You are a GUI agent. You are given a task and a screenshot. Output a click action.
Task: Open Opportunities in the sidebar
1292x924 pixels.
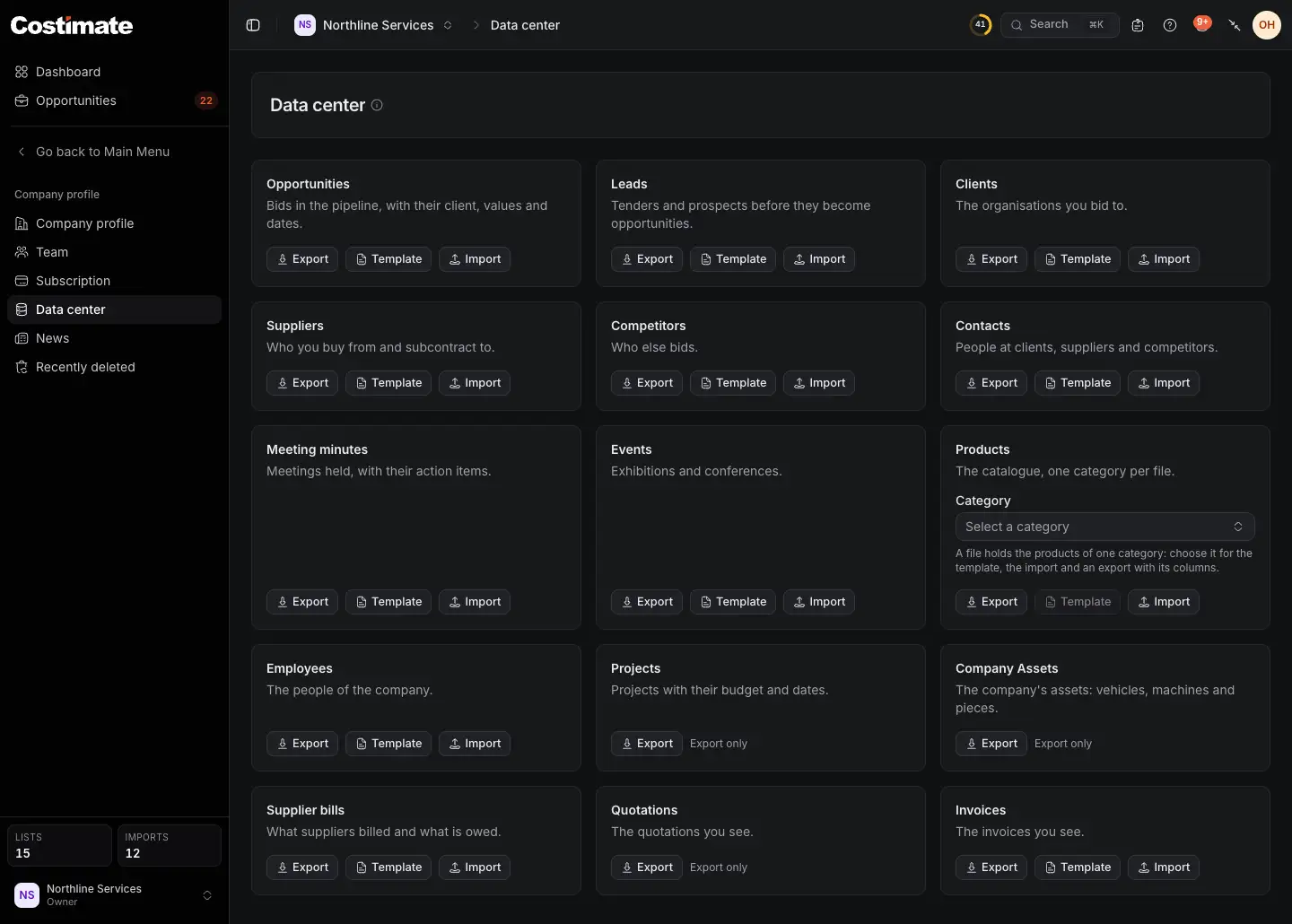(115, 100)
